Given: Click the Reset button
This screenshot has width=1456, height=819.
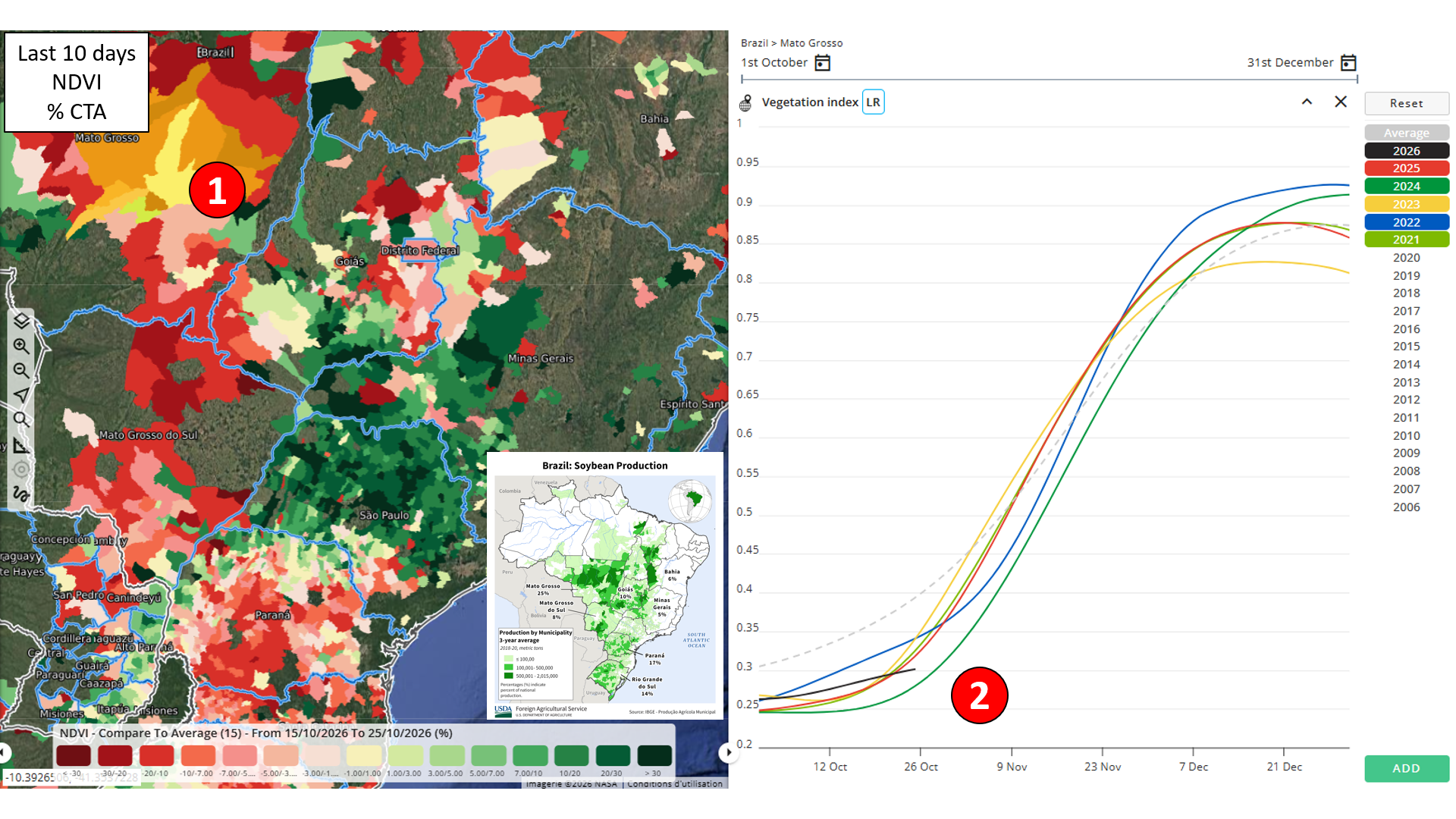Looking at the screenshot, I should click(1407, 103).
